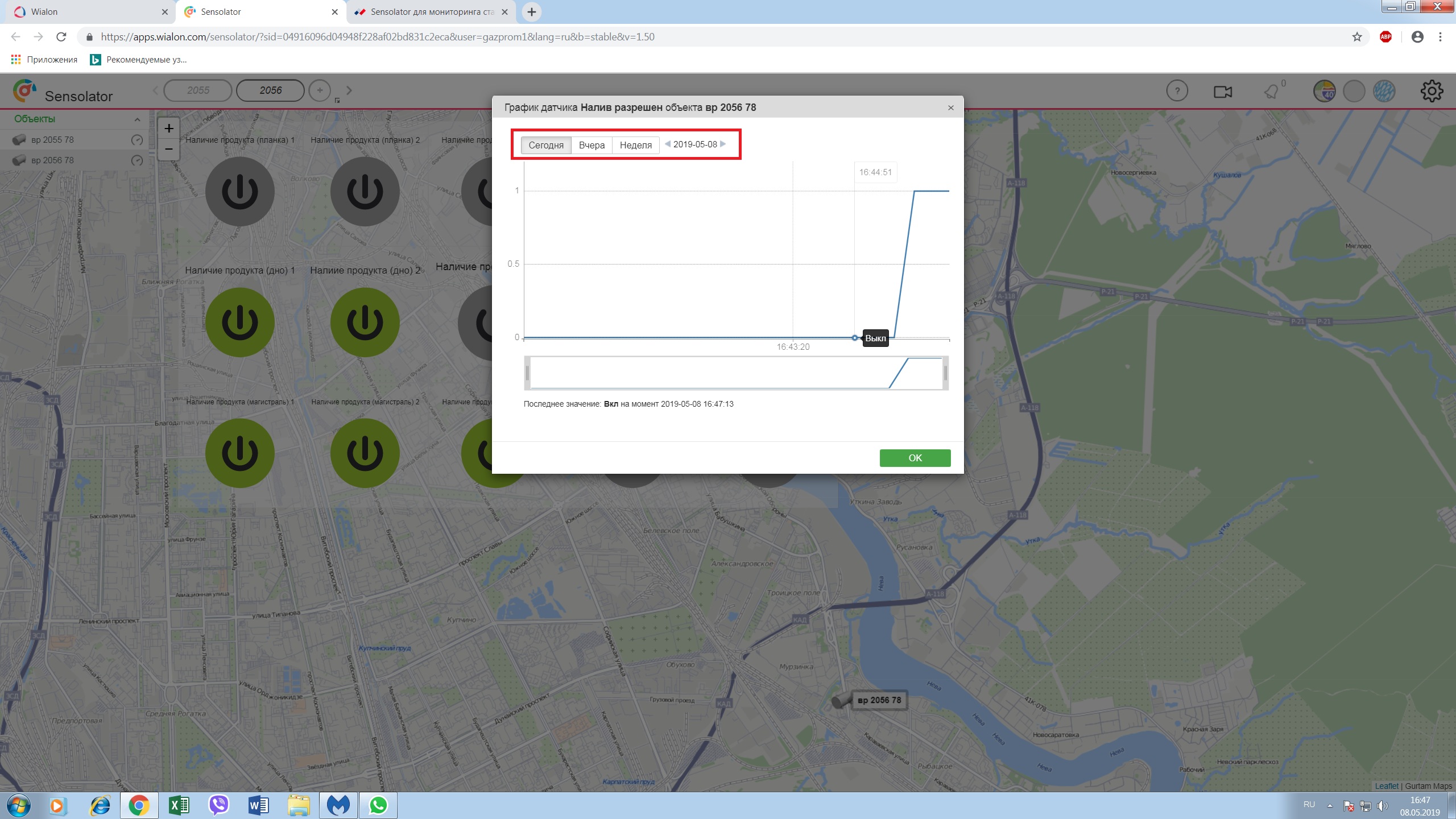Switch to the 2055 dashboard tab
The image size is (1456, 819).
pyautogui.click(x=198, y=90)
